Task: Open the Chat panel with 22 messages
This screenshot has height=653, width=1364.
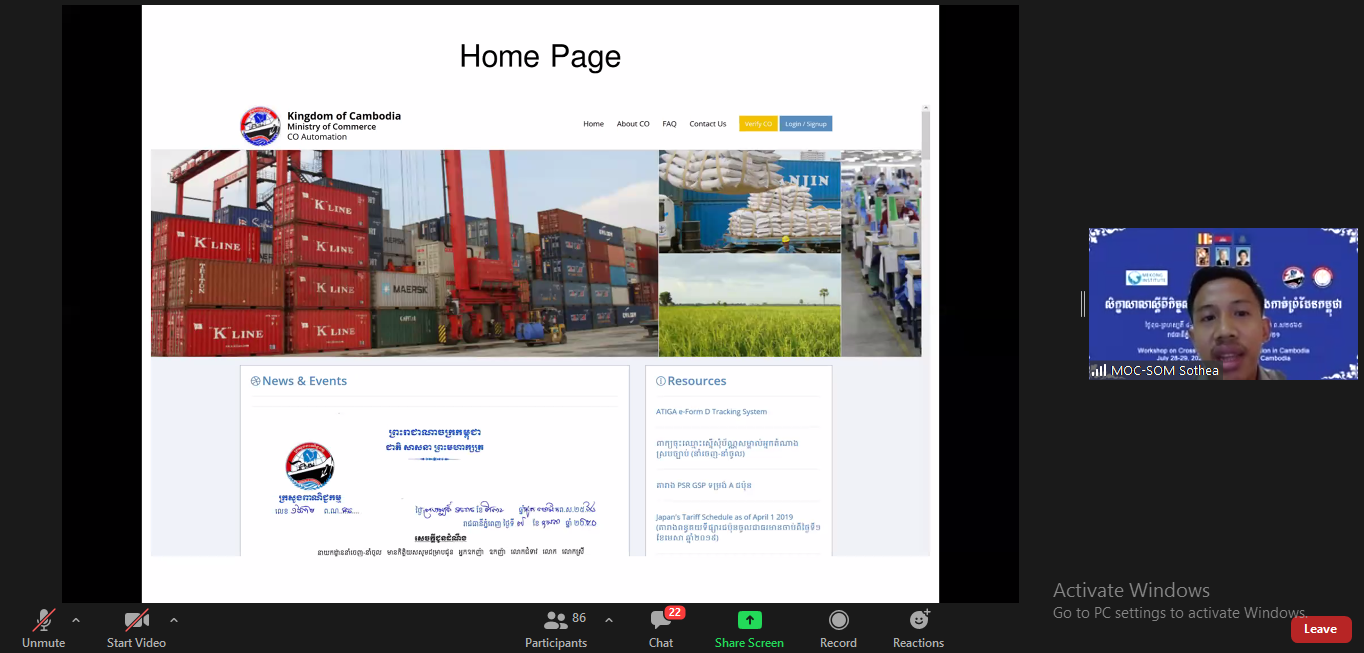Action: pyautogui.click(x=661, y=629)
